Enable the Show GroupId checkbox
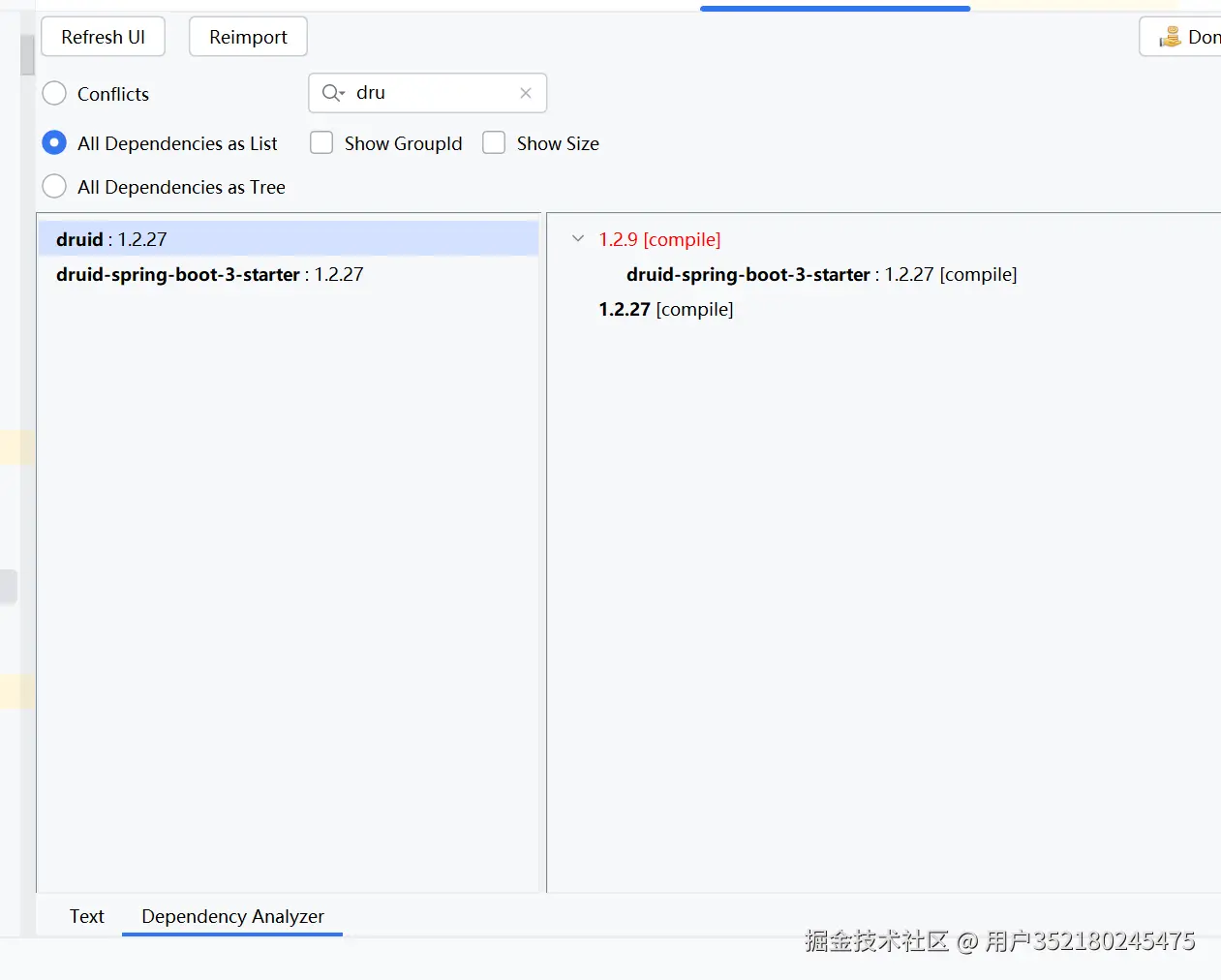The image size is (1221, 980). 321,143
